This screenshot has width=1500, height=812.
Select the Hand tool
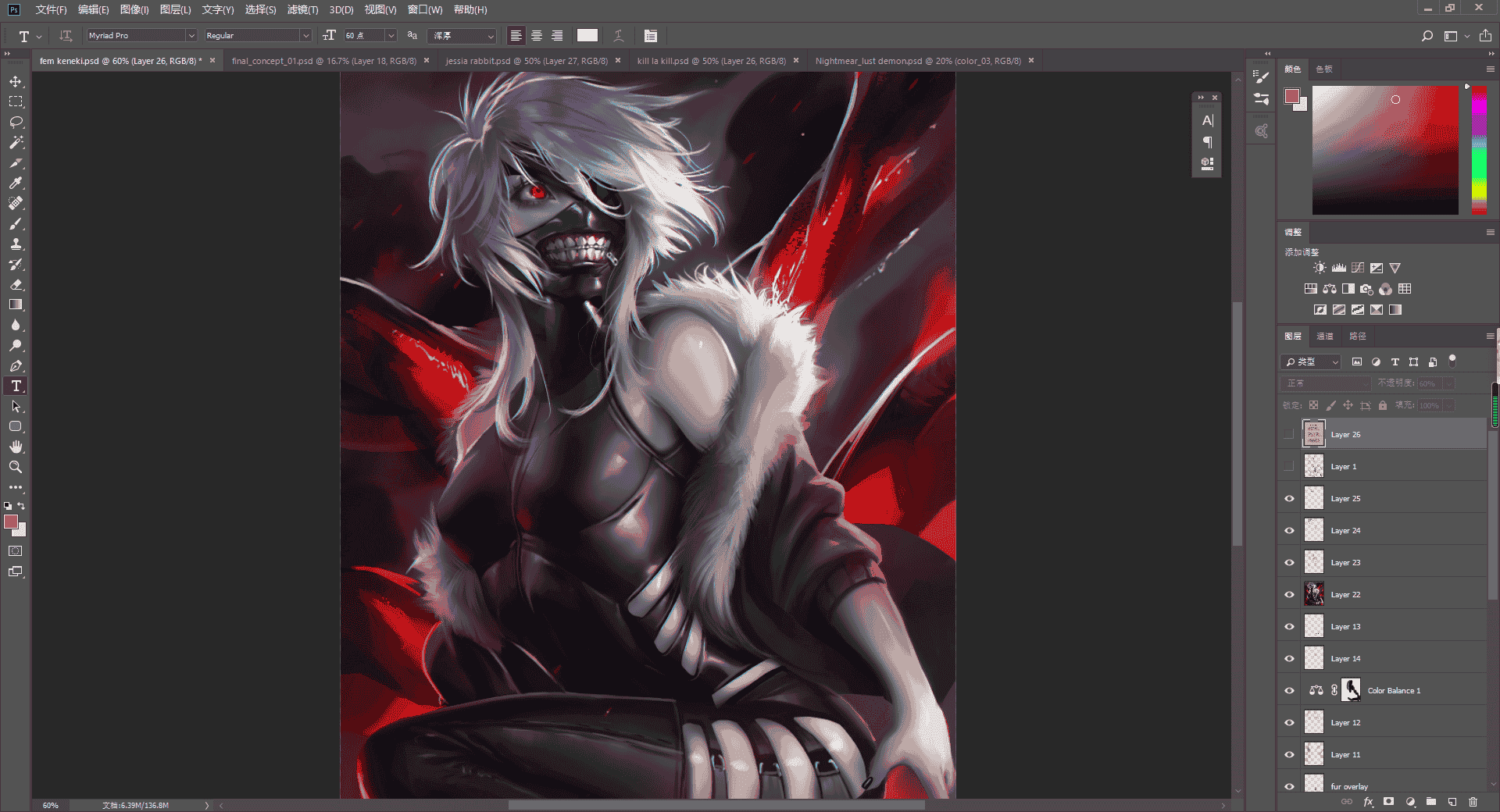[16, 447]
